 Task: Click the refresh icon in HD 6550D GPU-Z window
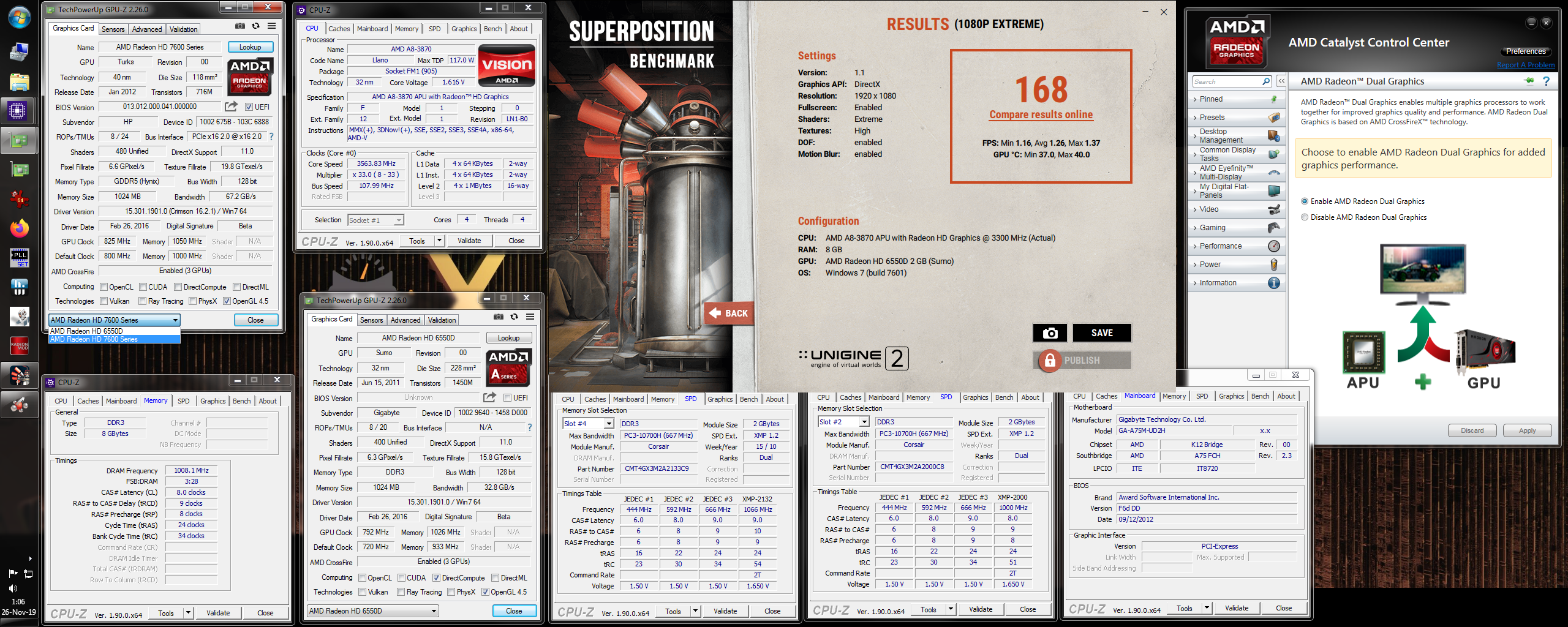(514, 317)
